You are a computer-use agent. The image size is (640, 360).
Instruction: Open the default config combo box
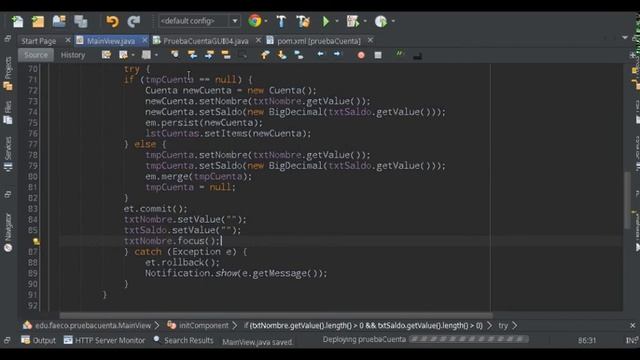[x=199, y=21]
